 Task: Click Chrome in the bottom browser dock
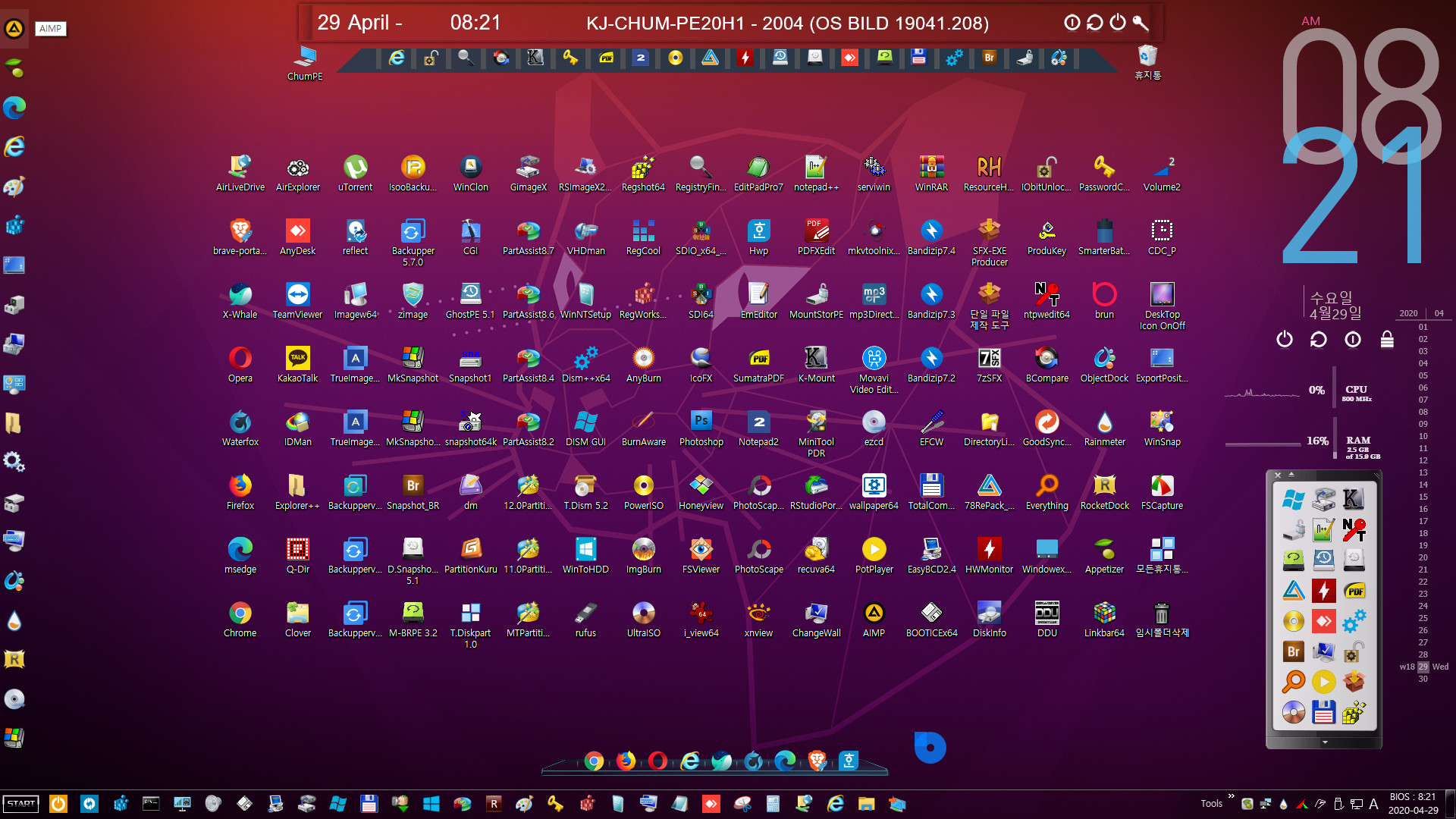pos(594,761)
